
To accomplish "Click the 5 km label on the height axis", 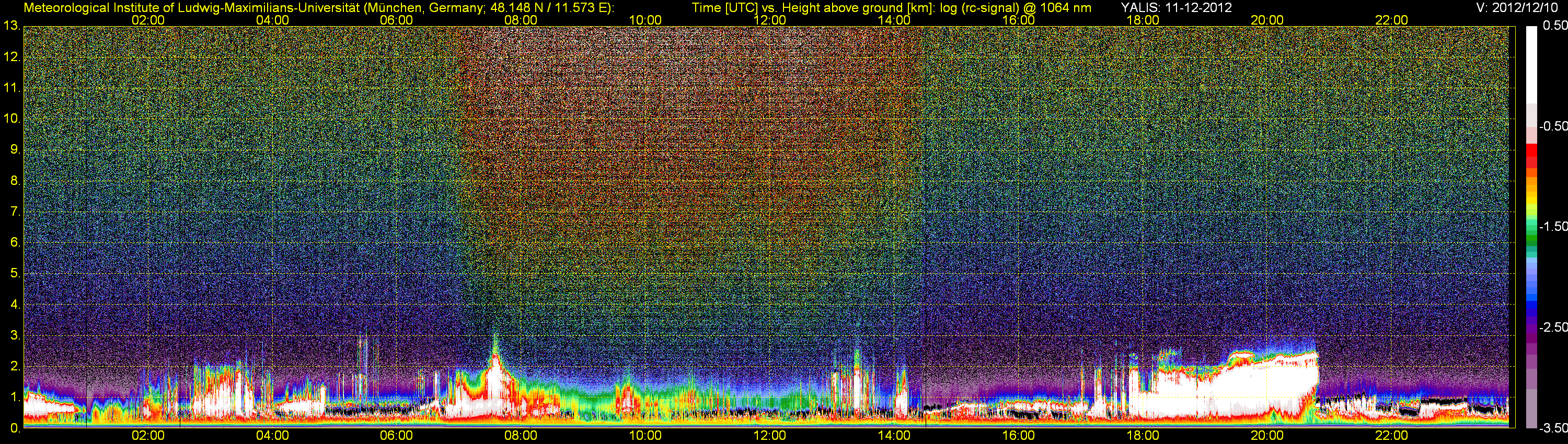I will tap(15, 273).
